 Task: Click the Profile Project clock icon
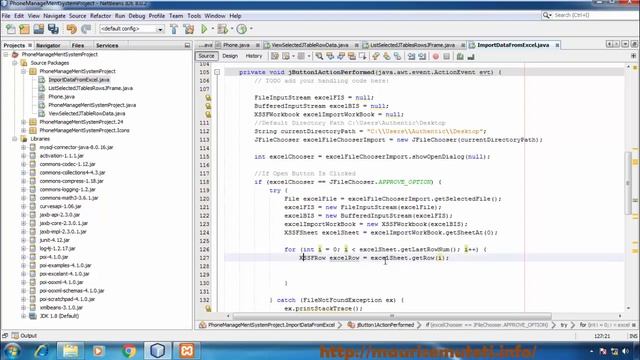point(242,29)
